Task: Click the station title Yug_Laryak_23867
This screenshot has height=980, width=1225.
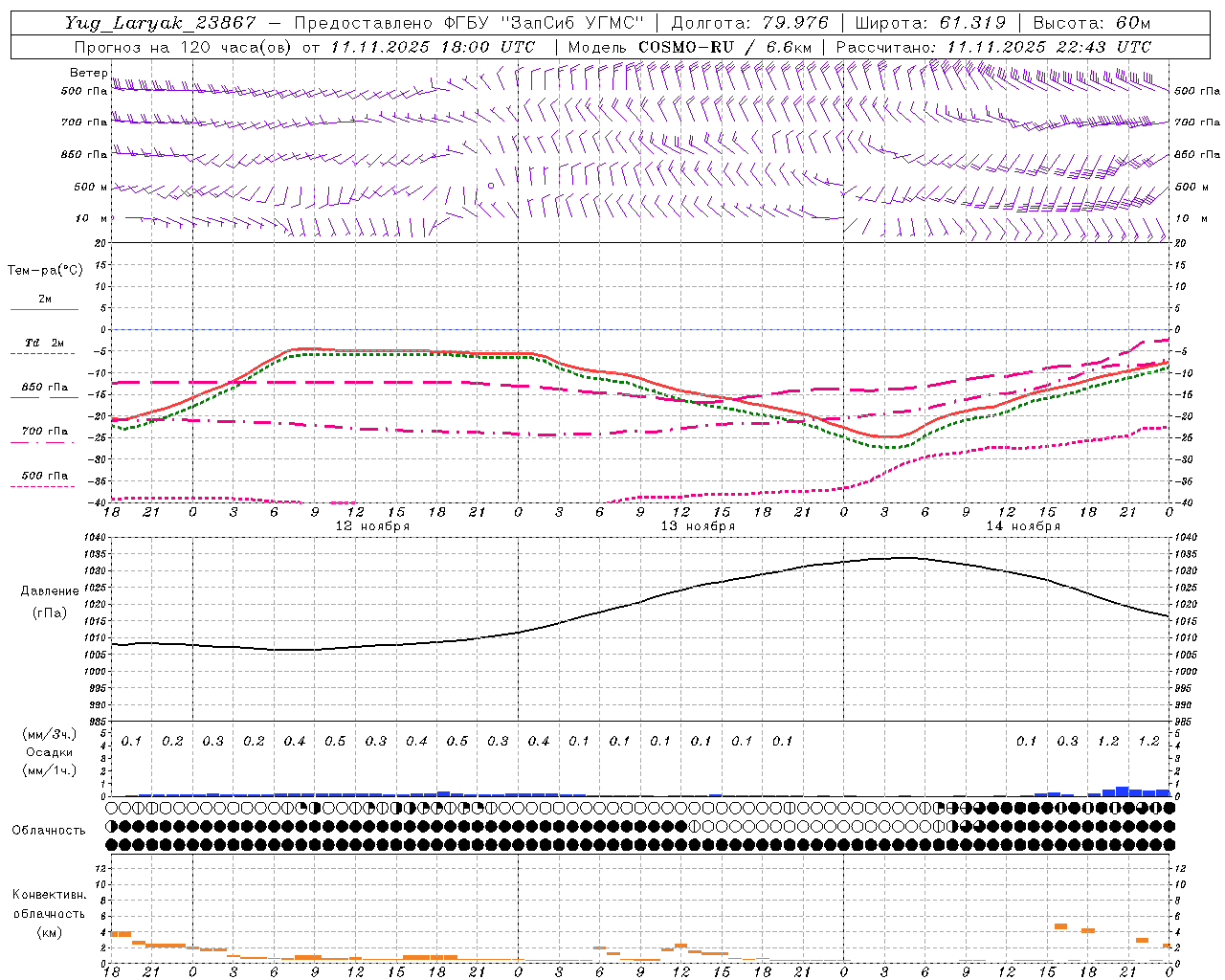Action: click(x=161, y=23)
